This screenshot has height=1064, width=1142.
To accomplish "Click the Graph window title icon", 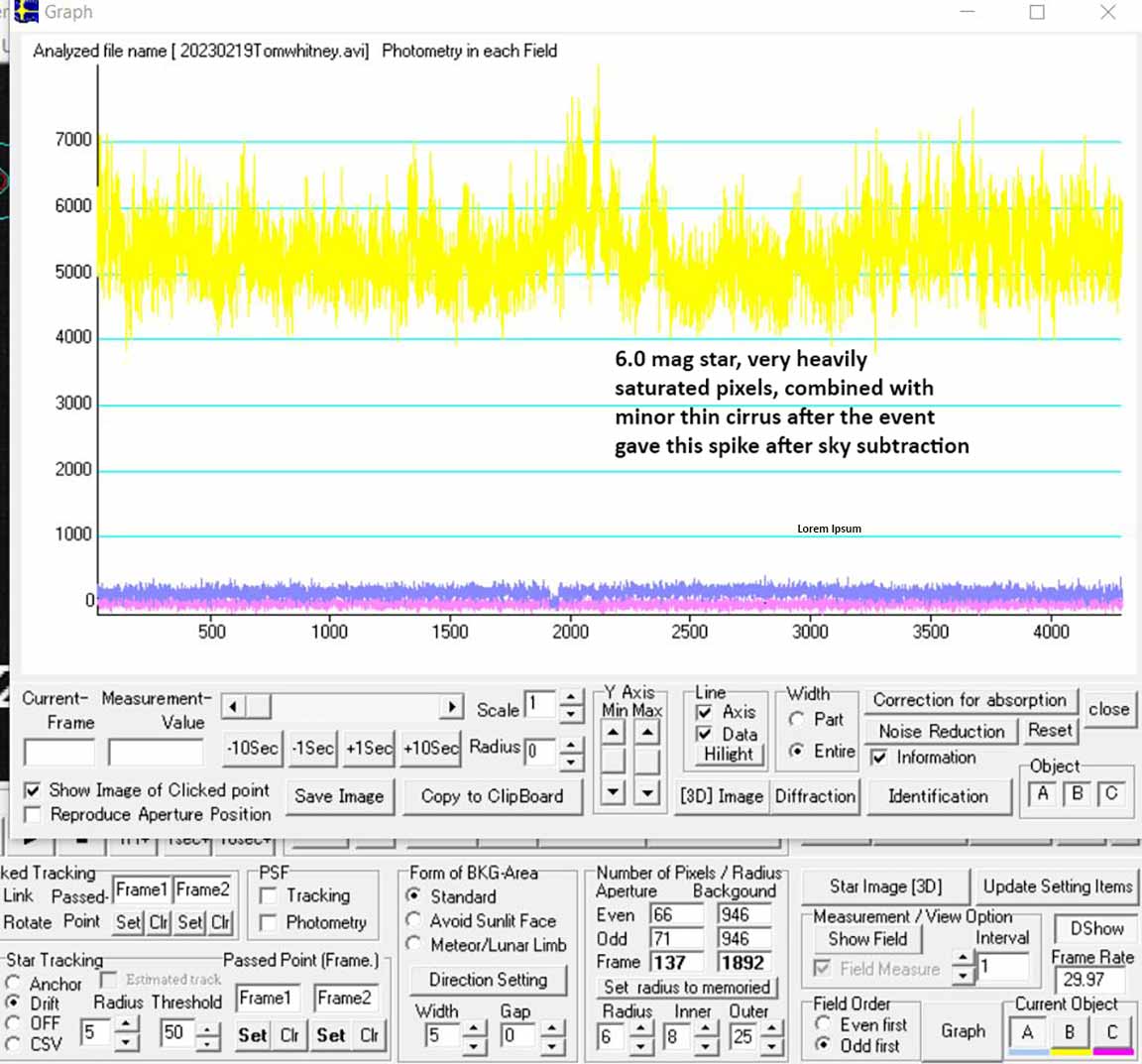I will pos(26,12).
